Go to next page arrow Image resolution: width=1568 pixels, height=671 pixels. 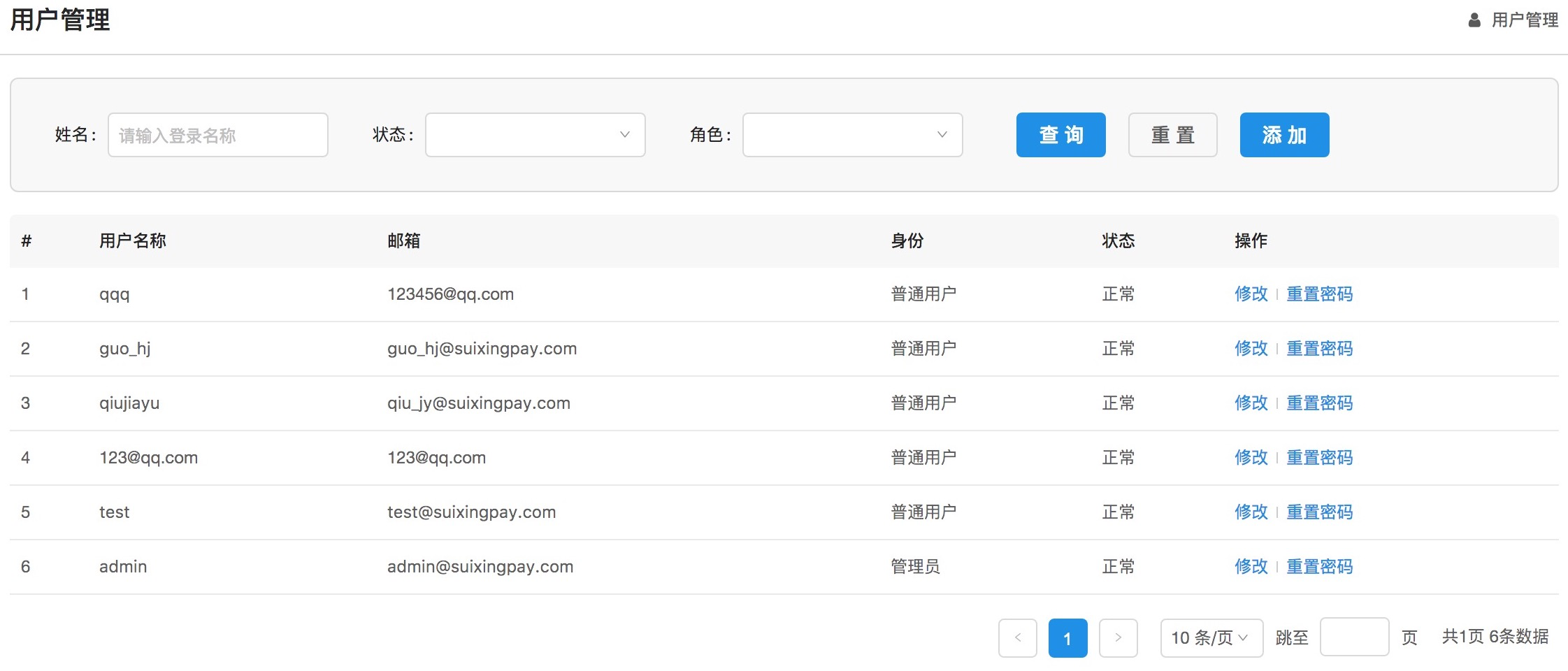(x=1119, y=638)
